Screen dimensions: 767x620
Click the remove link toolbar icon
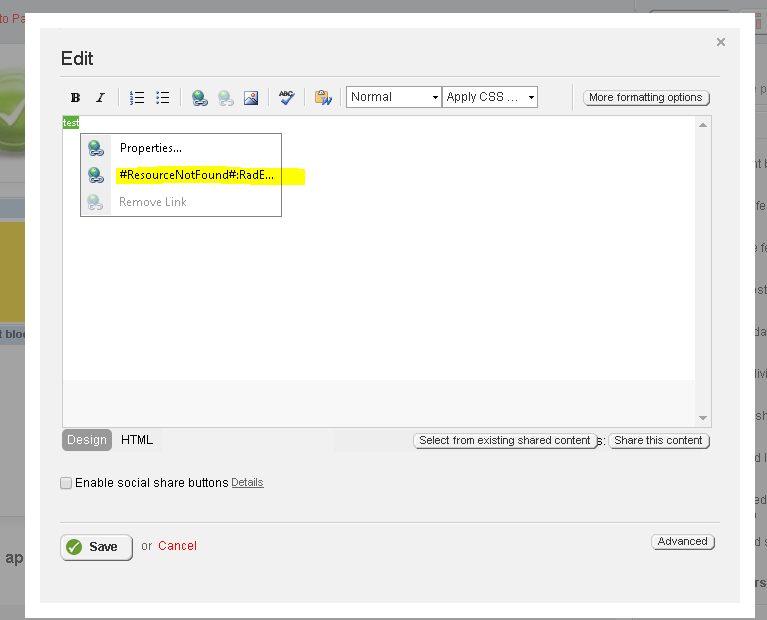[226, 98]
